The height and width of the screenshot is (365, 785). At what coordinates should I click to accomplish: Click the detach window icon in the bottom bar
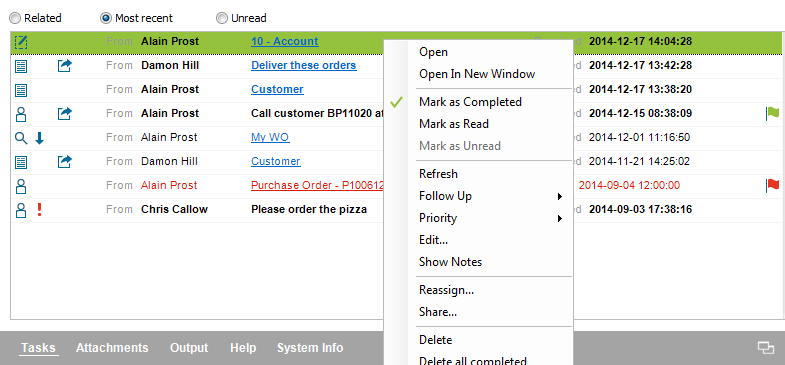765,347
